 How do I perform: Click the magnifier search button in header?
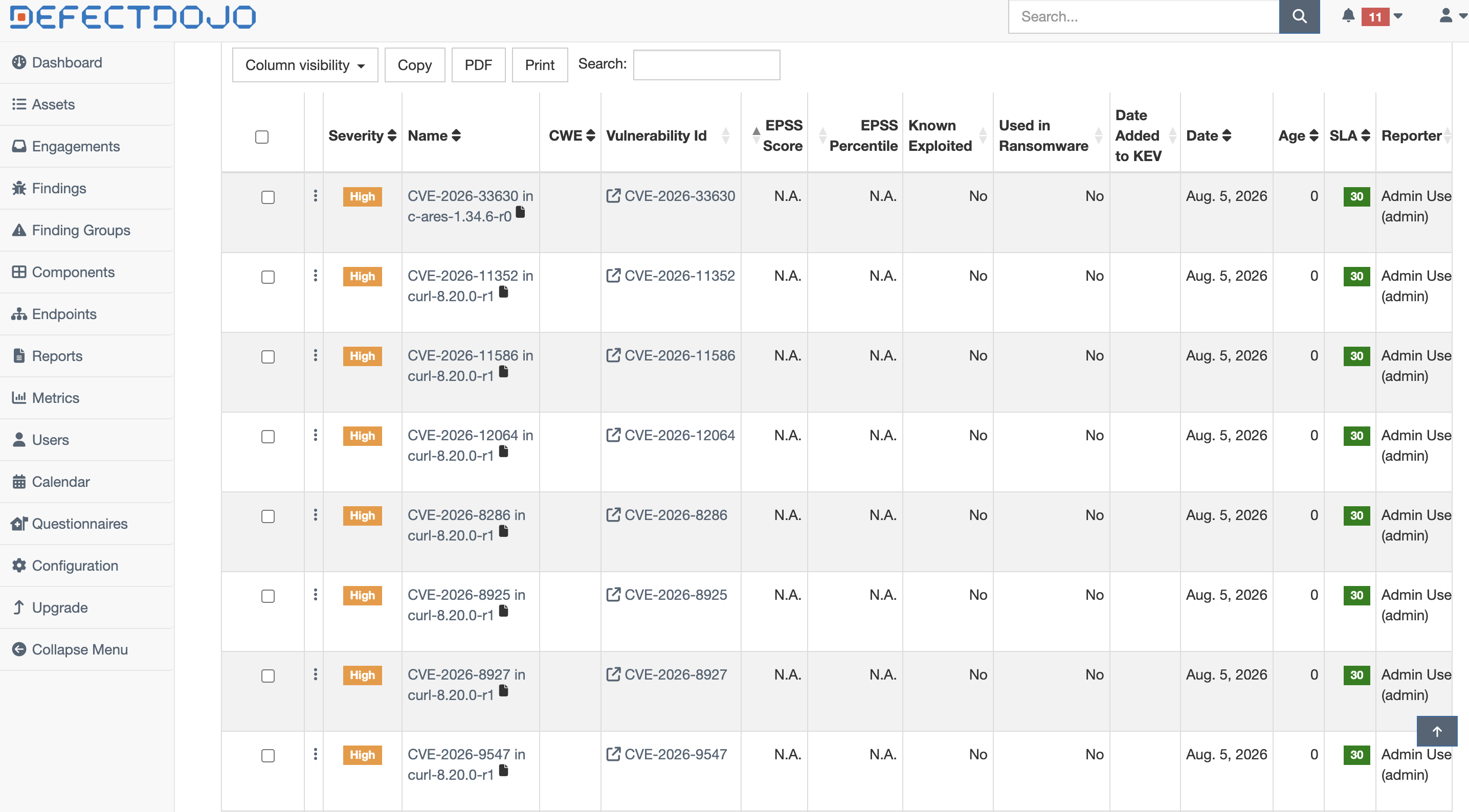click(x=1299, y=16)
